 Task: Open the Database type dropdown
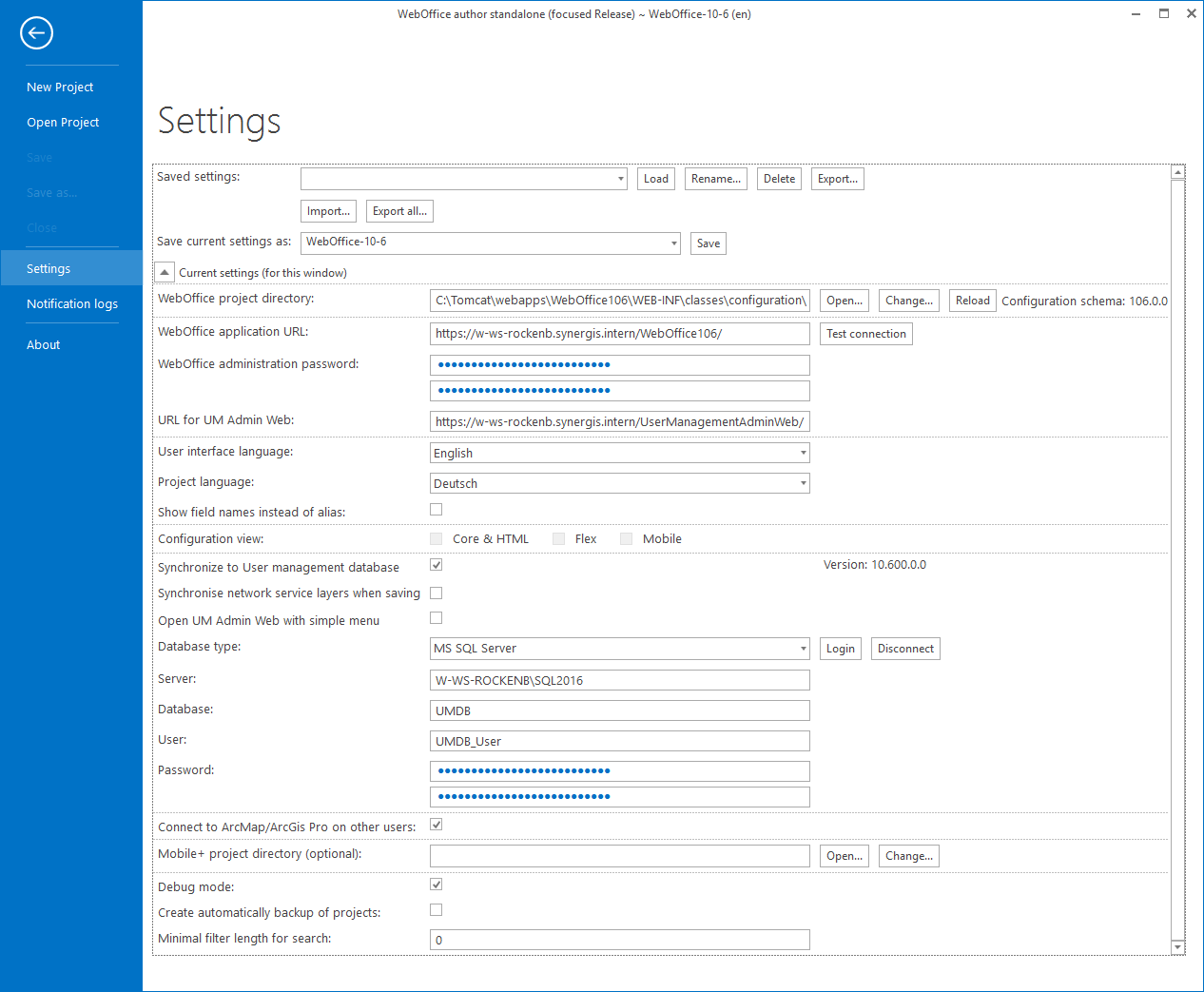(802, 648)
